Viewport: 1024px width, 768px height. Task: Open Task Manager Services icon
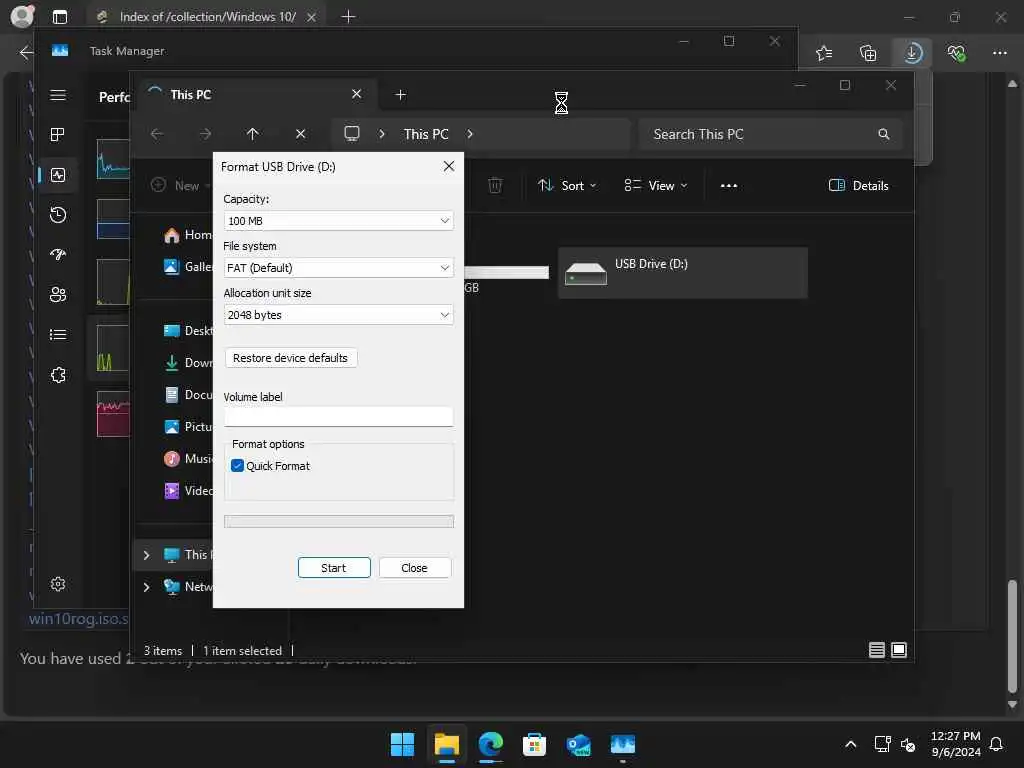(58, 375)
